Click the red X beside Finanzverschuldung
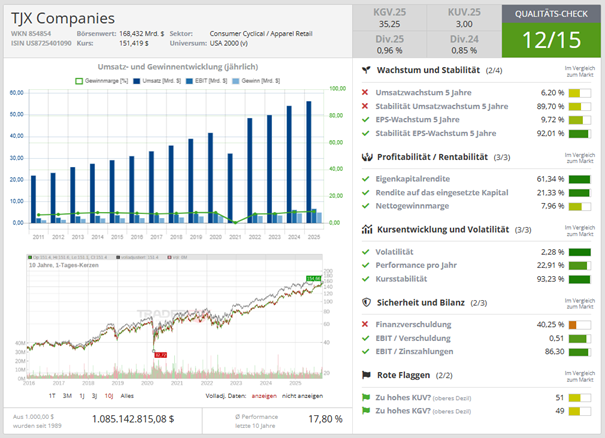The height and width of the screenshot is (438, 605). [x=366, y=324]
